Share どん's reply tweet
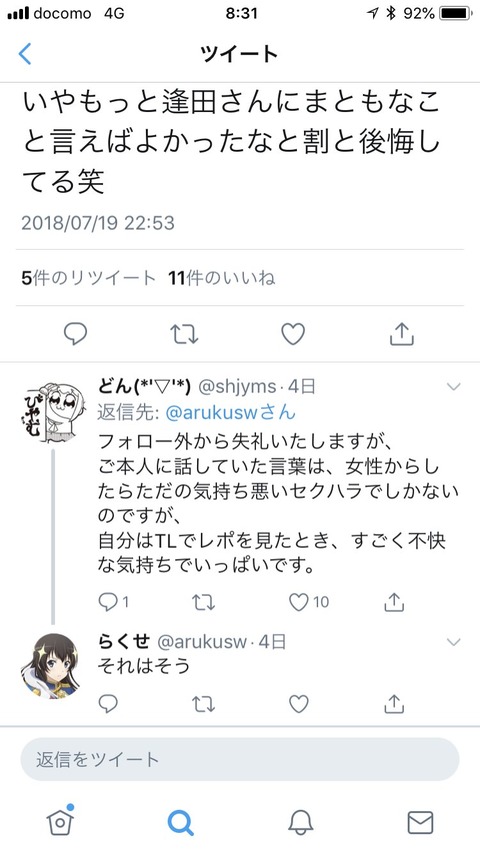The height and width of the screenshot is (854, 480). tap(393, 602)
